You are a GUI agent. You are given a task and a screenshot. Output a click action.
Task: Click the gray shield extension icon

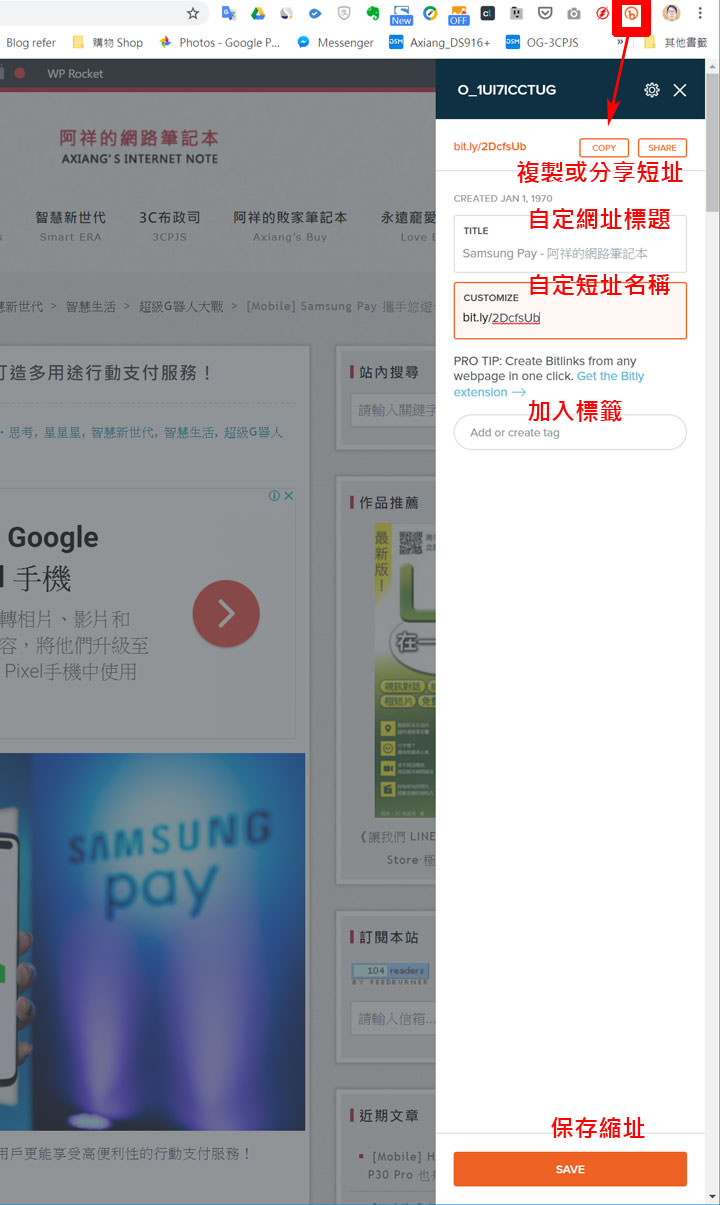344,13
